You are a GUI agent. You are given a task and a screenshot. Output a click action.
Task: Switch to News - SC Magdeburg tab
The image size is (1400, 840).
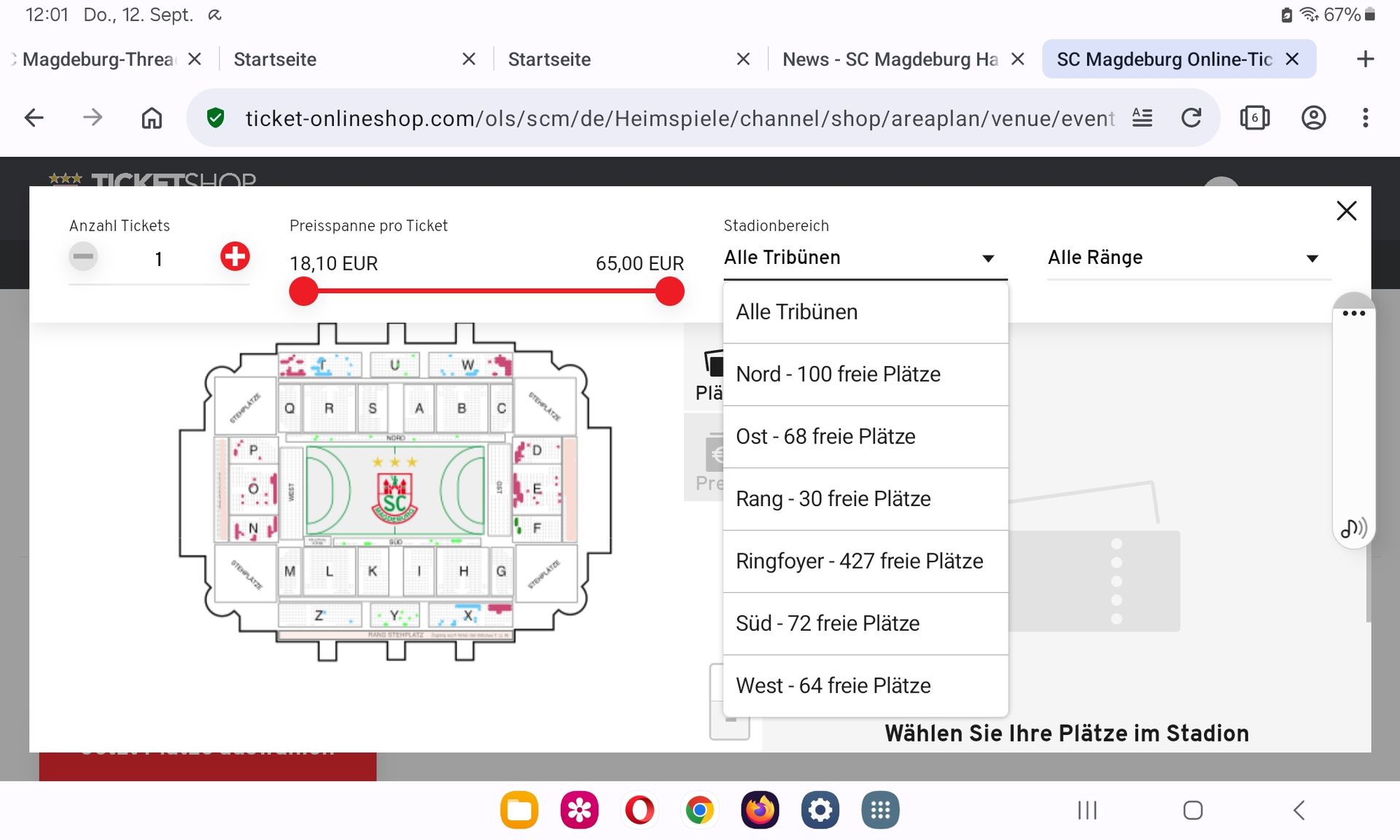(889, 59)
